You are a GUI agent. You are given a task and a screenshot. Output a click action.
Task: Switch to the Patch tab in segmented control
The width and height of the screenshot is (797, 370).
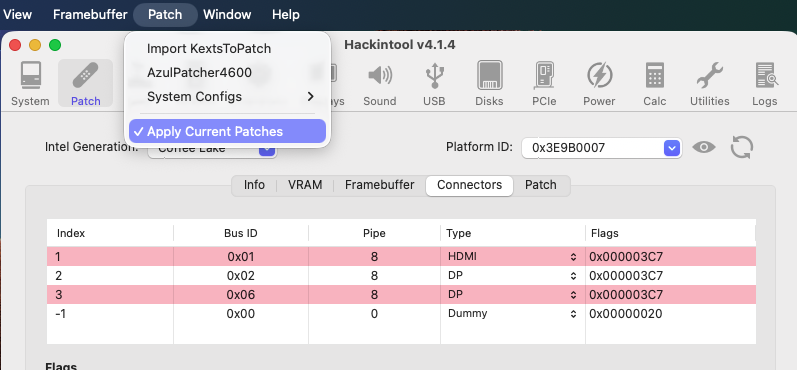point(541,185)
